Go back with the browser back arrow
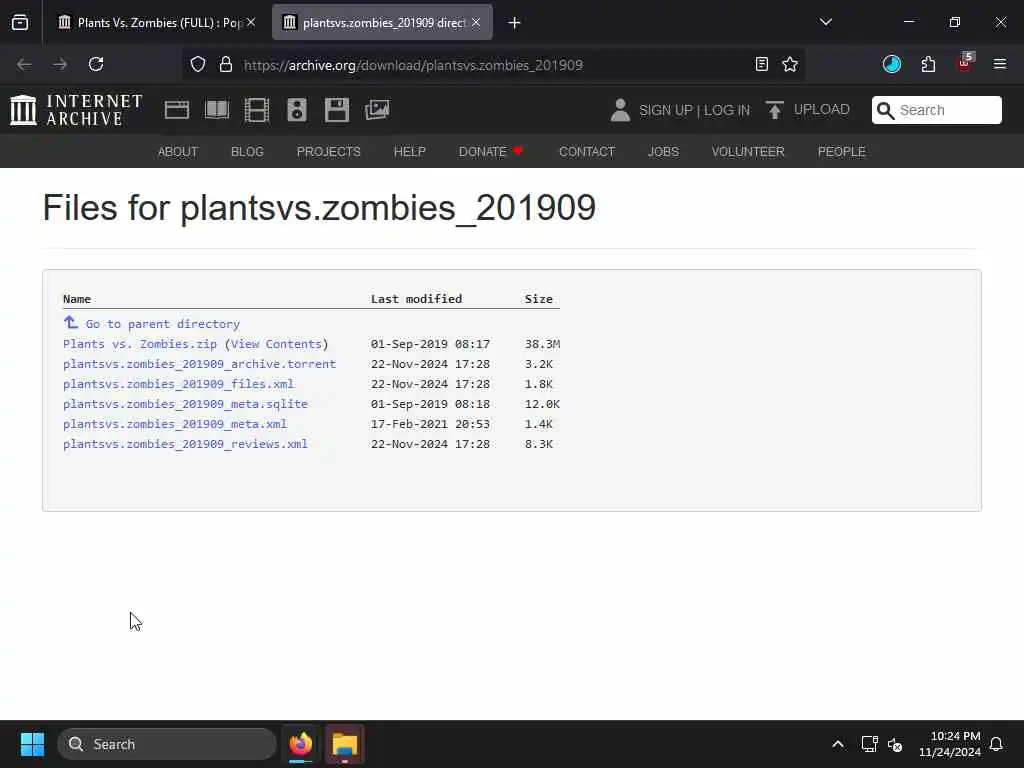This screenshot has height=768, width=1024. [24, 64]
